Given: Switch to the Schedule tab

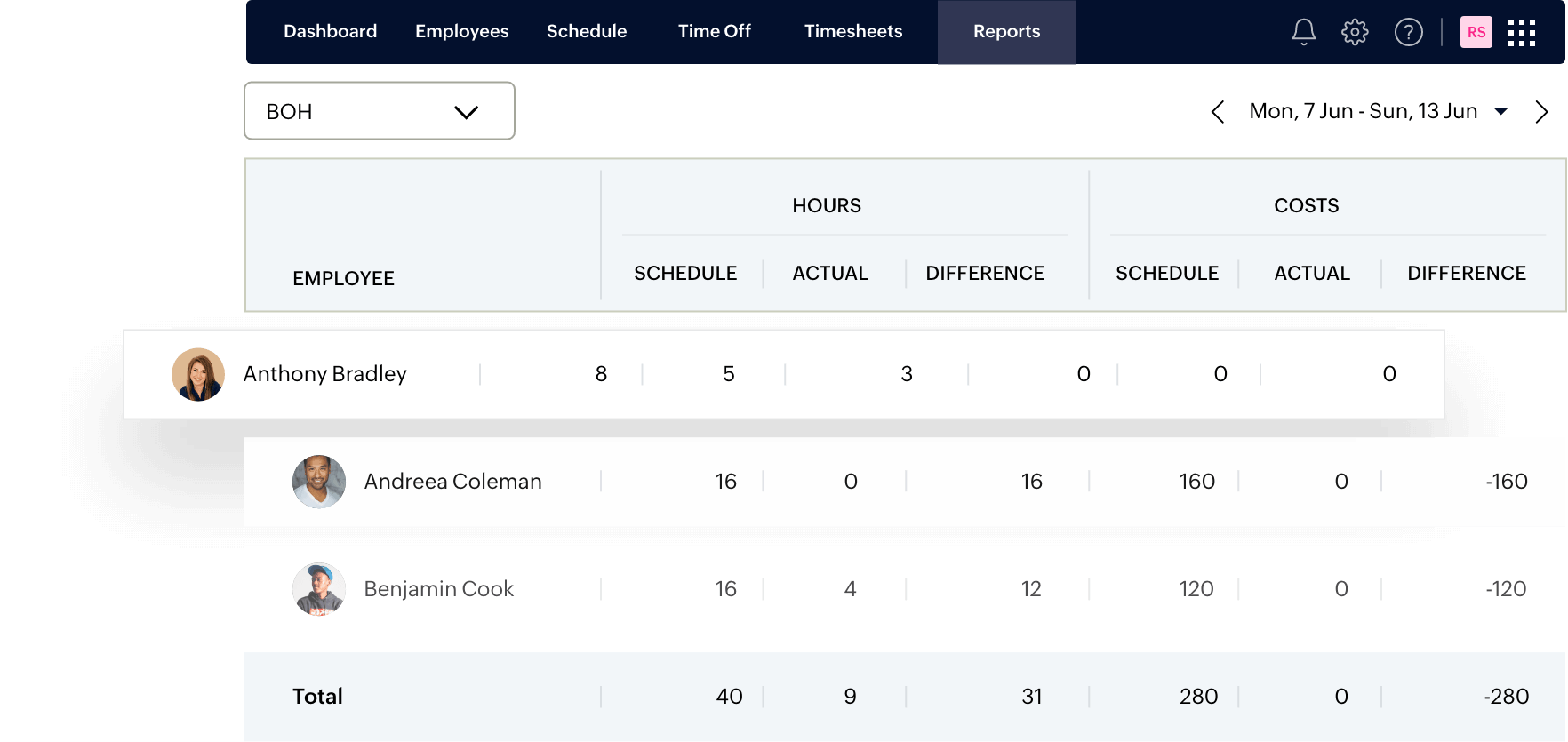Looking at the screenshot, I should 587,31.
